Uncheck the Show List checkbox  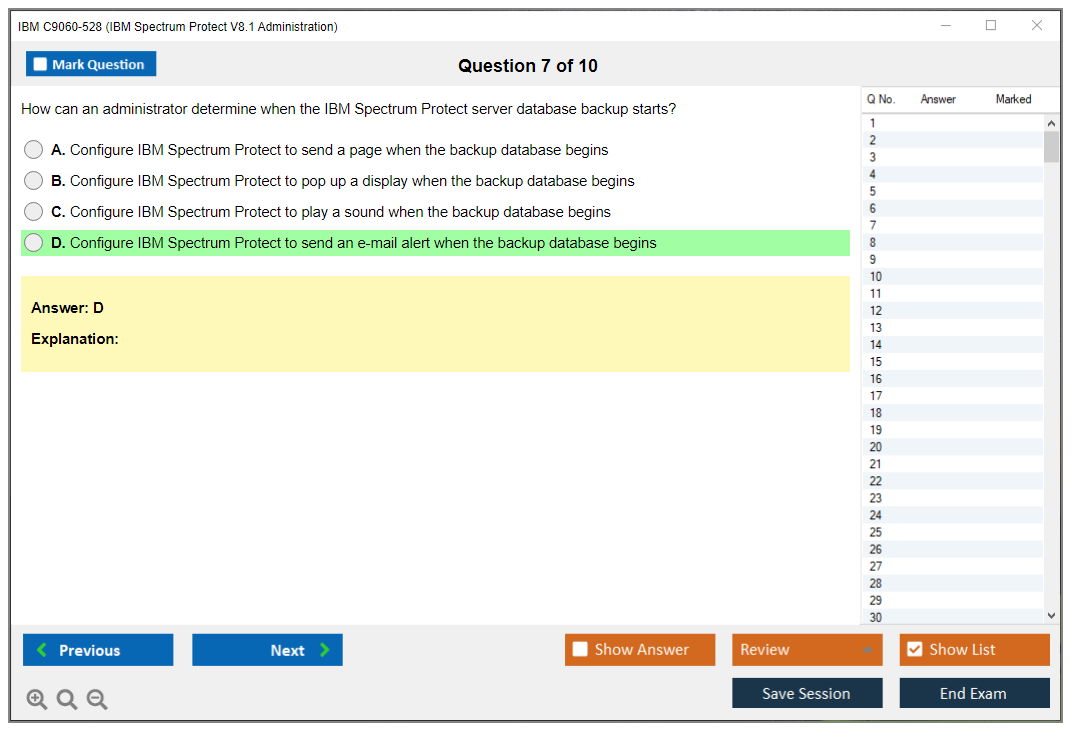(x=914, y=650)
